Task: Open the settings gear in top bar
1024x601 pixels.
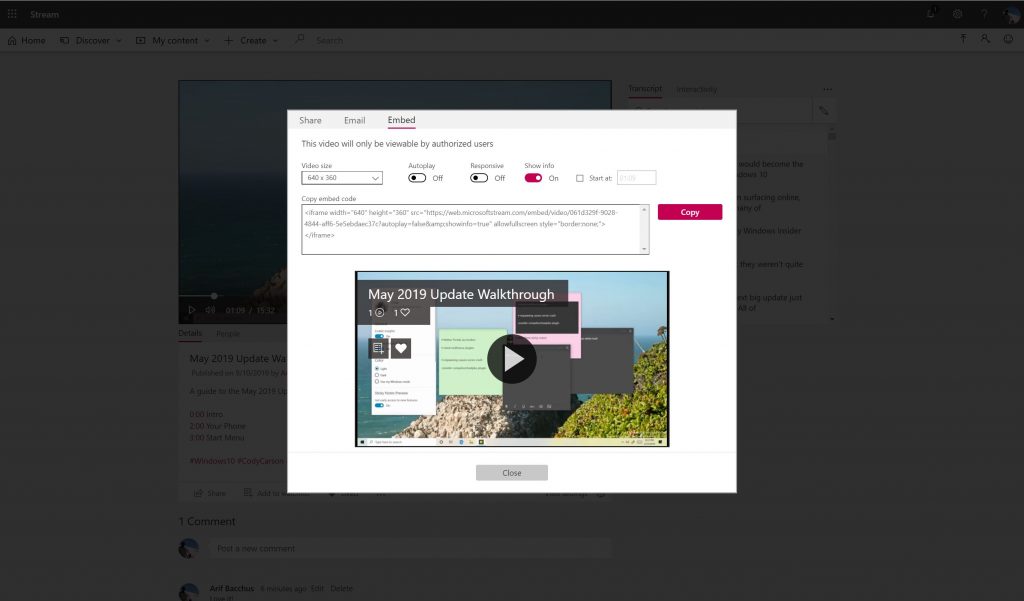Action: pyautogui.click(x=957, y=13)
